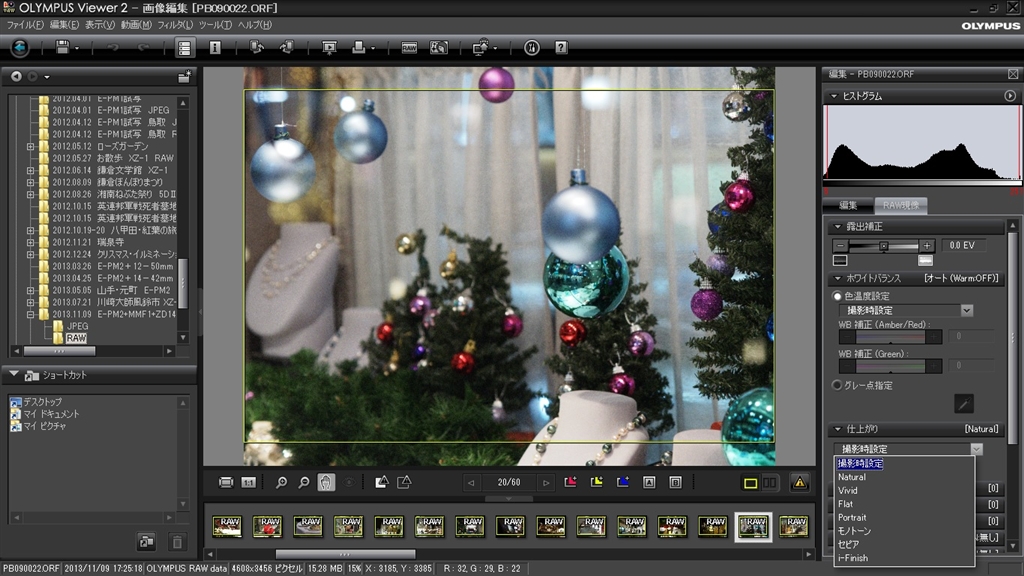This screenshot has height=576, width=1024.
Task: Increase exposure with plus button
Action: (926, 246)
